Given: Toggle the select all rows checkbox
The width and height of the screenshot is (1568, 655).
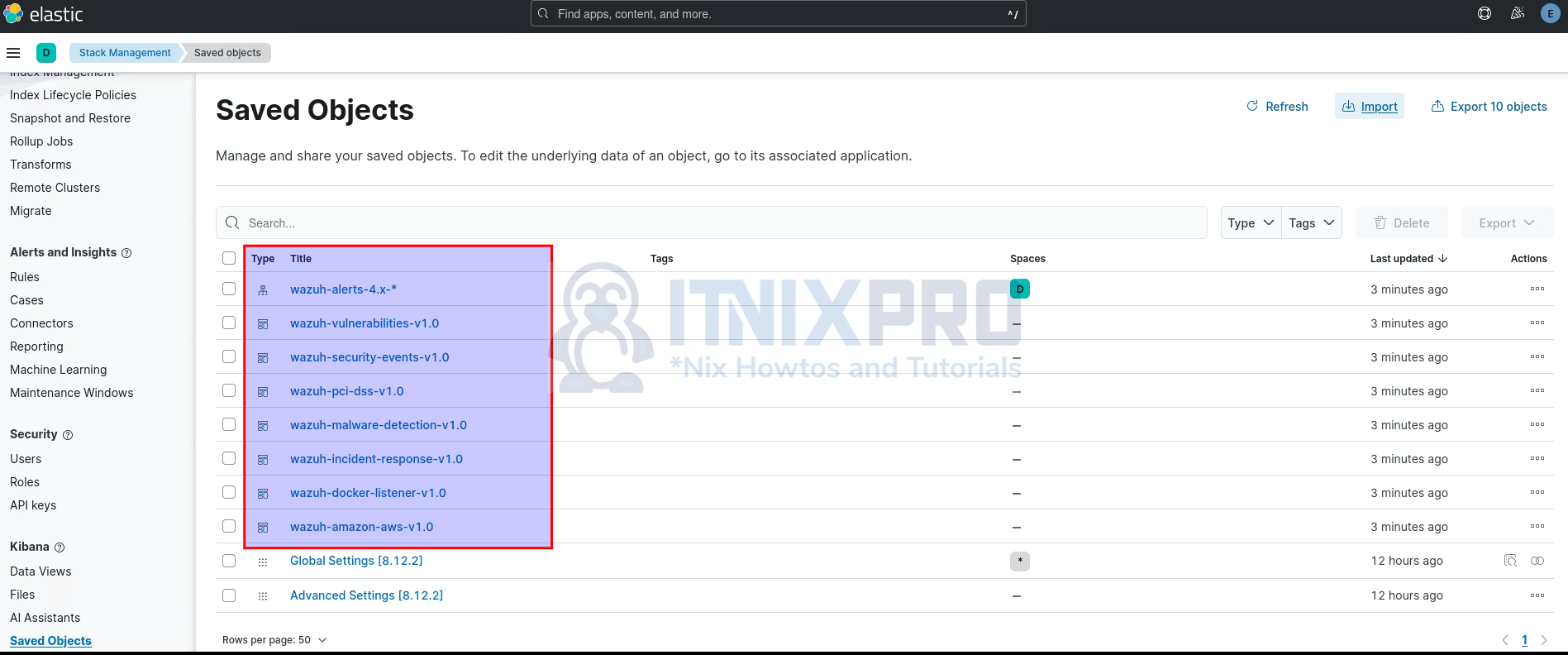Looking at the screenshot, I should click(x=229, y=258).
